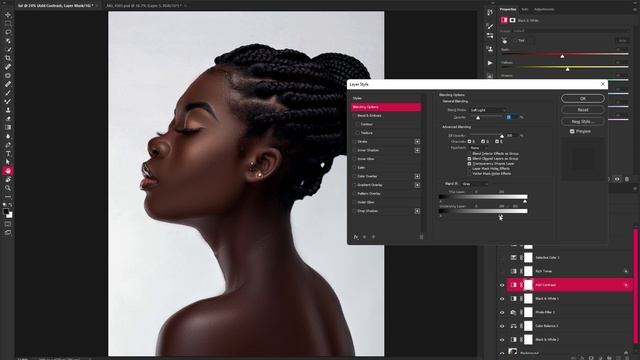Screen dimensions: 640x360
Task: Expand effects arrow on Rich Tones layer
Action: click(x=626, y=271)
